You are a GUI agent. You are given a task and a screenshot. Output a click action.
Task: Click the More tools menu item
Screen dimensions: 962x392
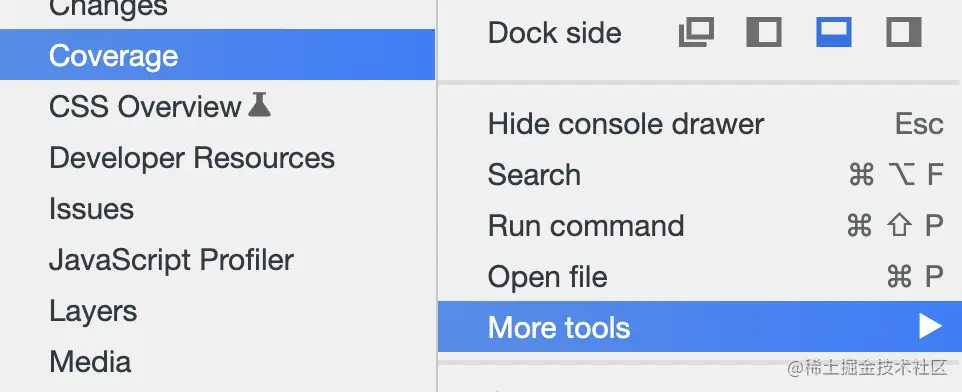pyautogui.click(x=699, y=326)
